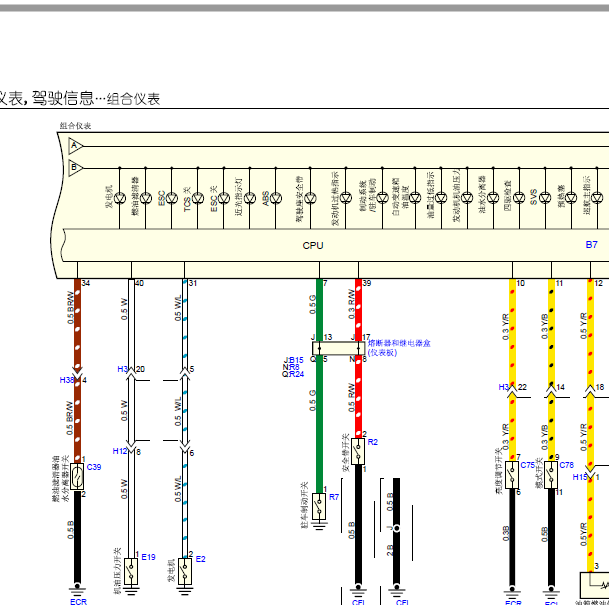Screen dimensions: 609x605
Task: Open the J:B15 connector link
Action: (x=294, y=360)
